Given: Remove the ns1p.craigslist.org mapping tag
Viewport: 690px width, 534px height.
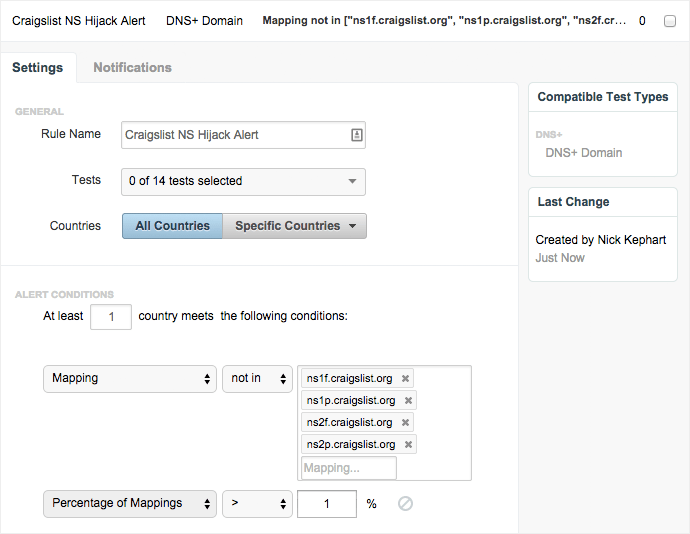Looking at the screenshot, I should (x=407, y=401).
